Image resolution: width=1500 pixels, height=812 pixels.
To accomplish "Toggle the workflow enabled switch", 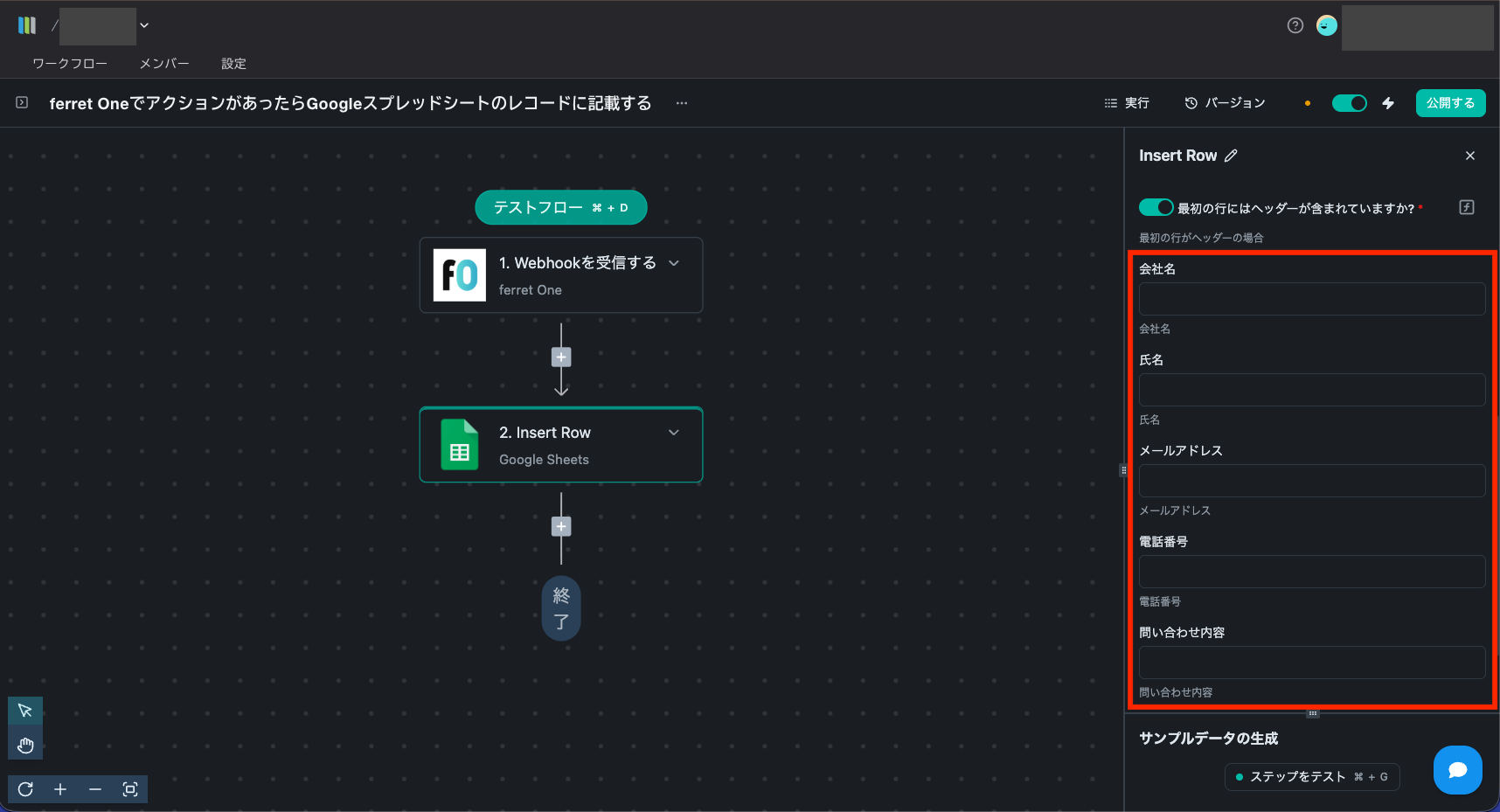I will (x=1349, y=103).
